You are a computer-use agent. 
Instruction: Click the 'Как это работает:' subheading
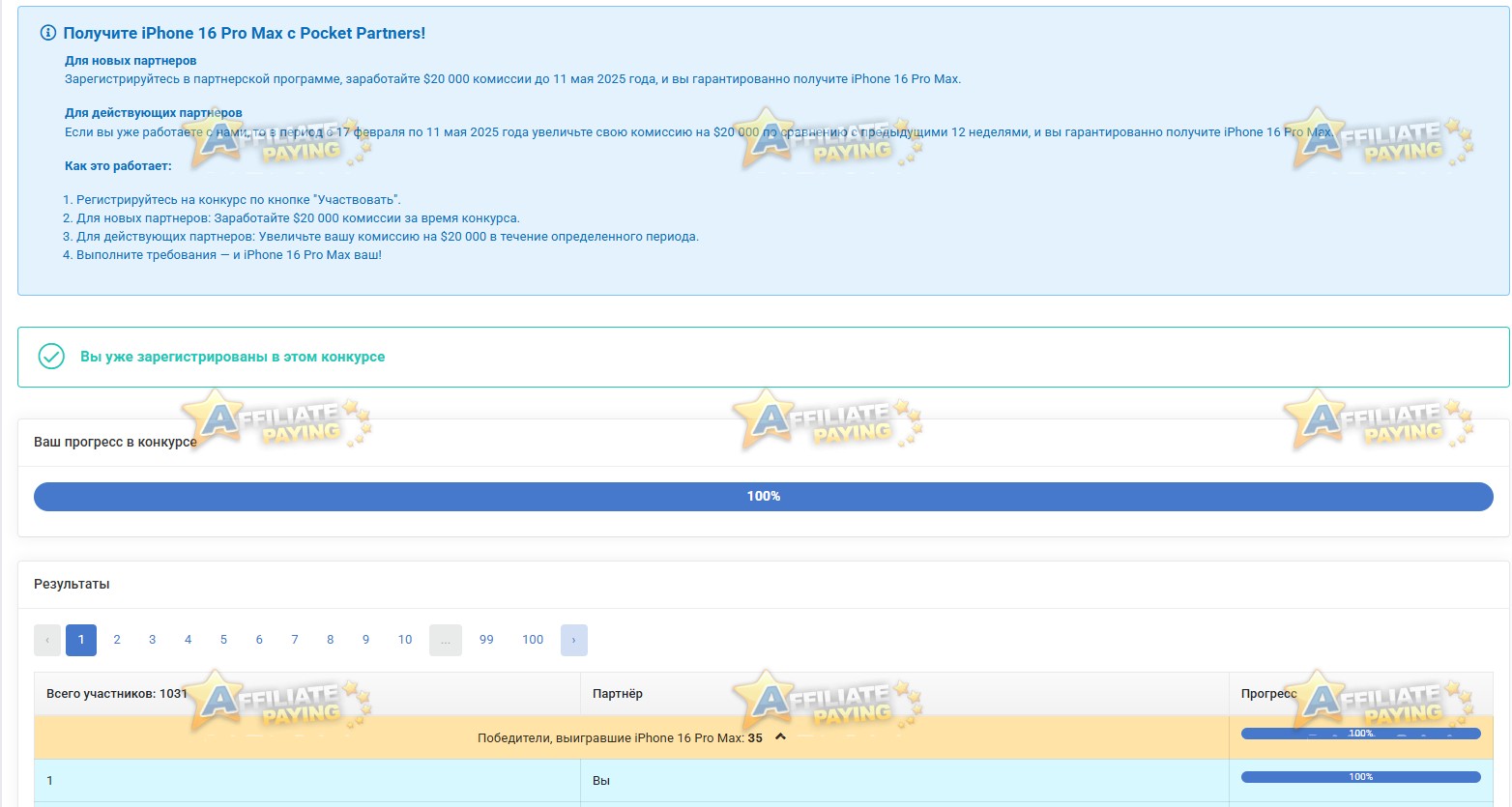click(118, 166)
